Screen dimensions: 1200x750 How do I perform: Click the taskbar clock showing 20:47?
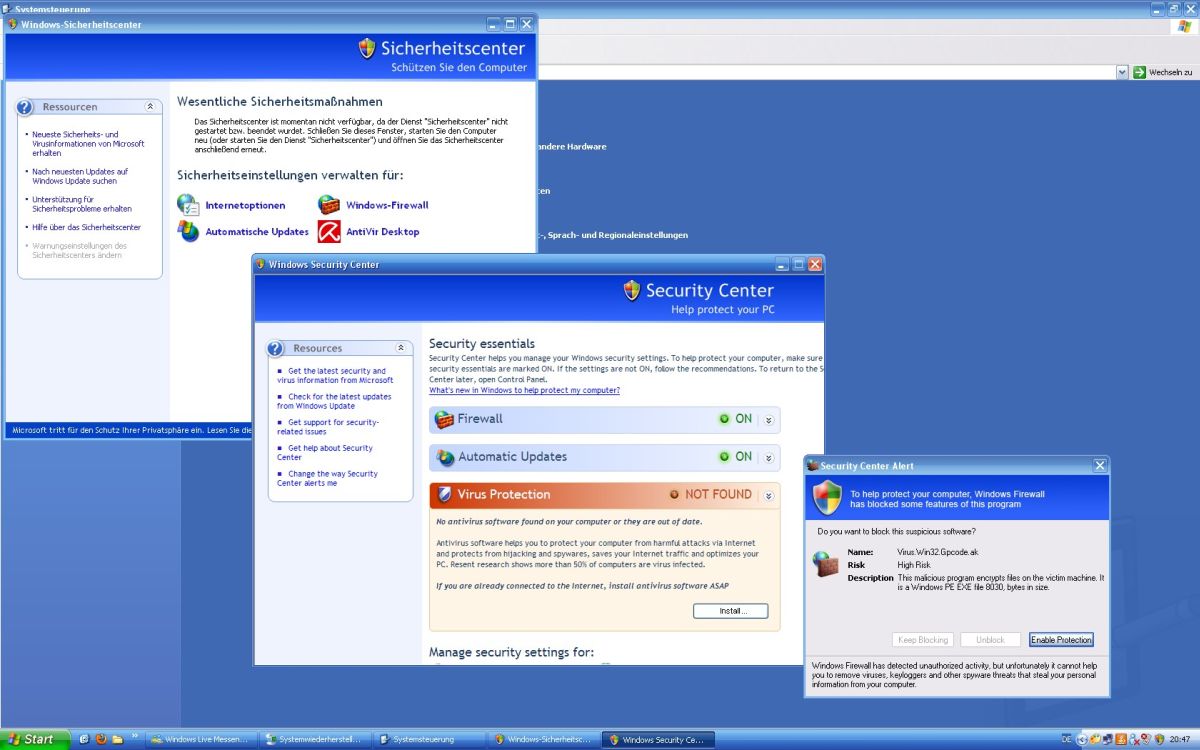[x=1182, y=739]
